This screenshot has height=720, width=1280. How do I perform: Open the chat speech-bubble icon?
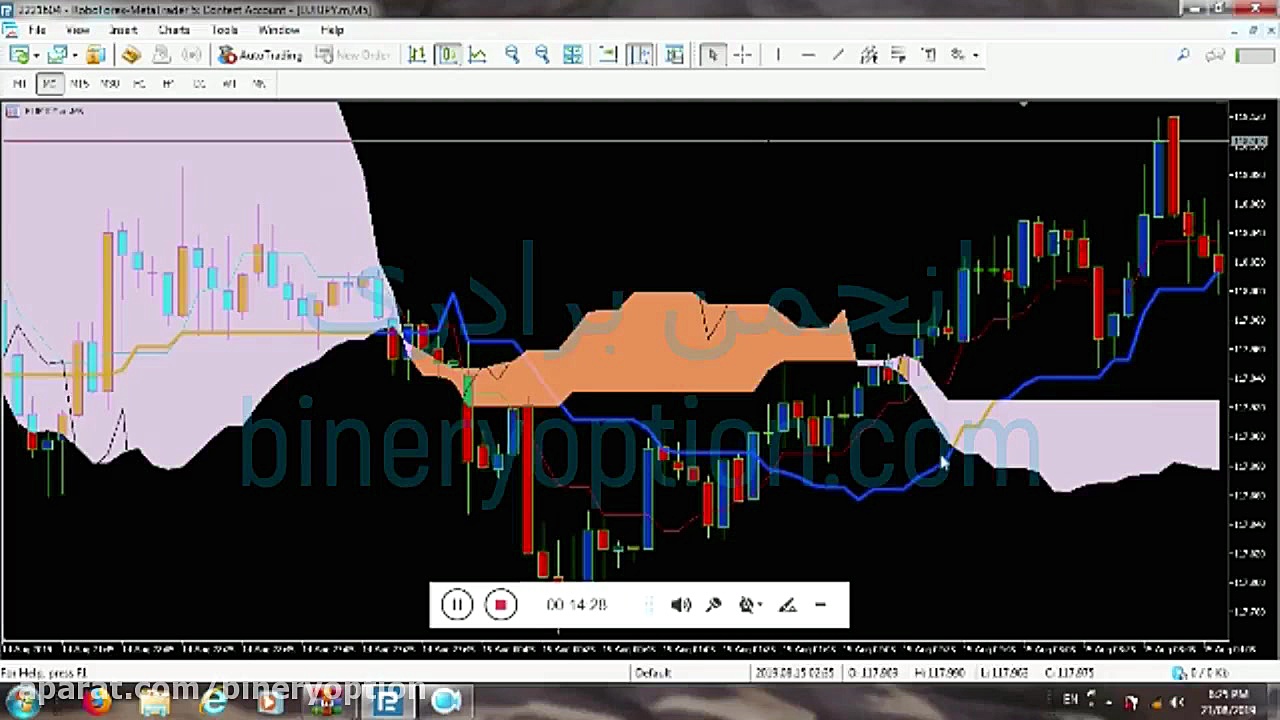click(1215, 55)
